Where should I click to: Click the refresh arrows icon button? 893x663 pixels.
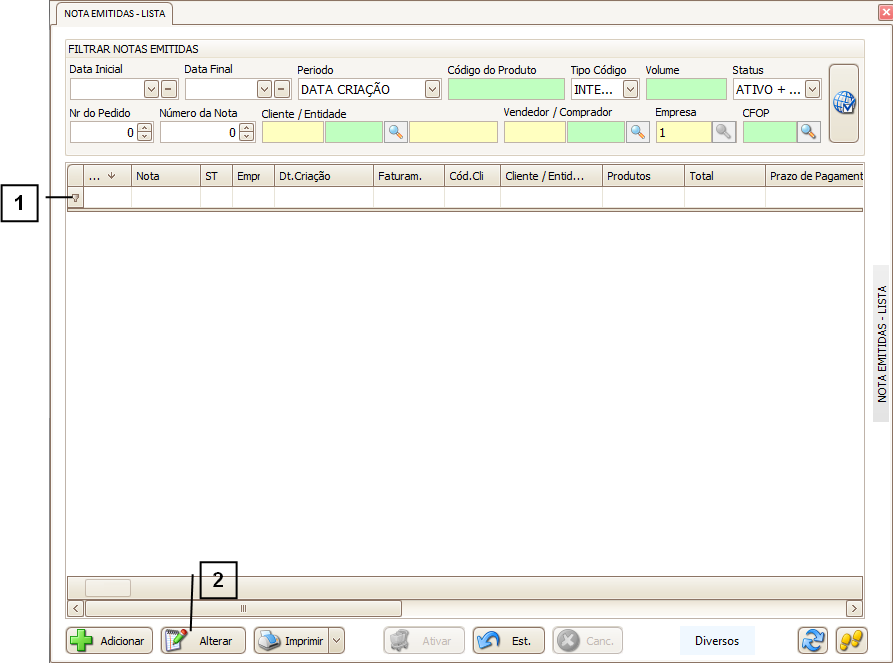coord(812,641)
